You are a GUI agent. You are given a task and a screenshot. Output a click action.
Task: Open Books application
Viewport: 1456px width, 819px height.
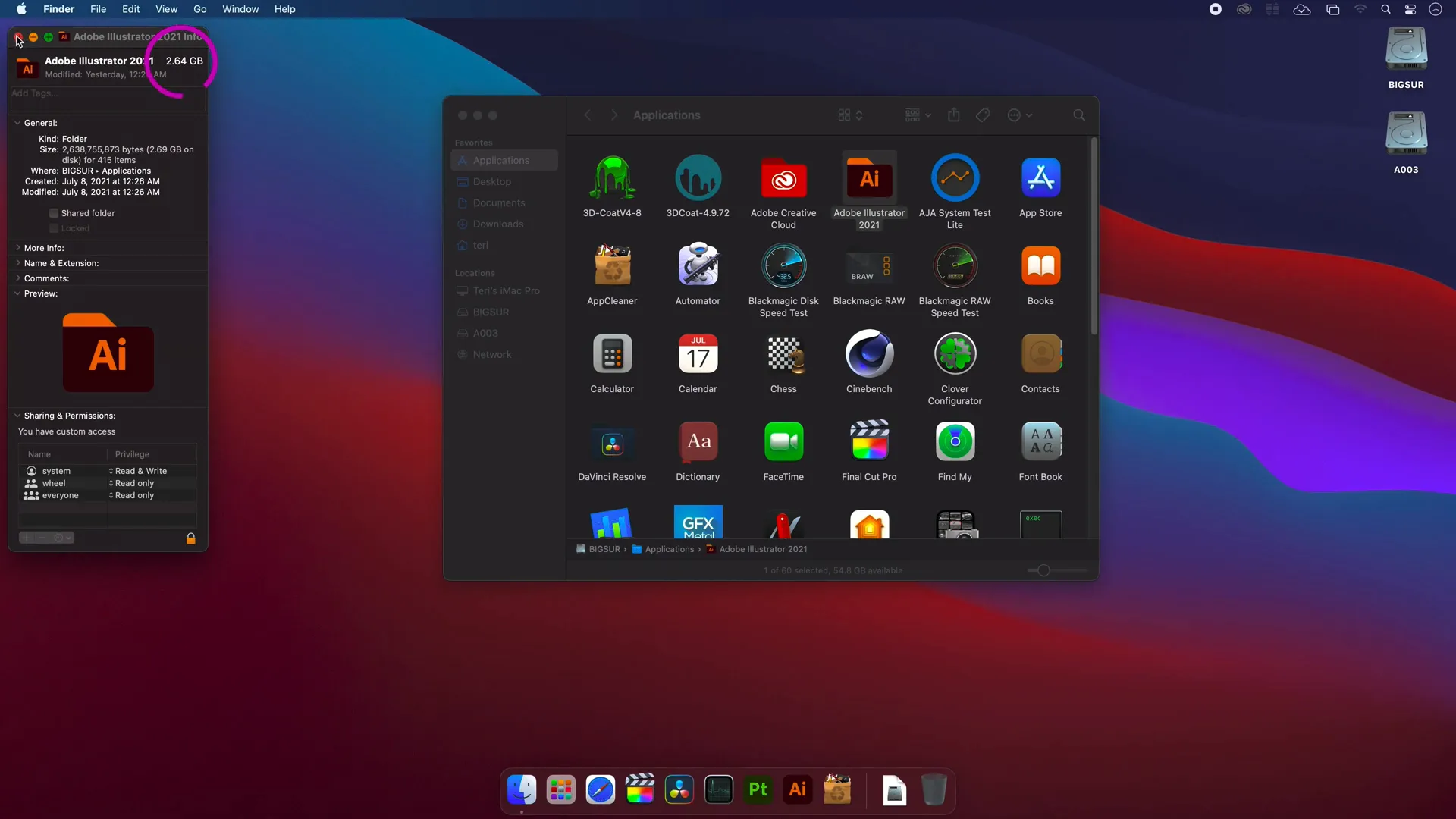pyautogui.click(x=1040, y=265)
